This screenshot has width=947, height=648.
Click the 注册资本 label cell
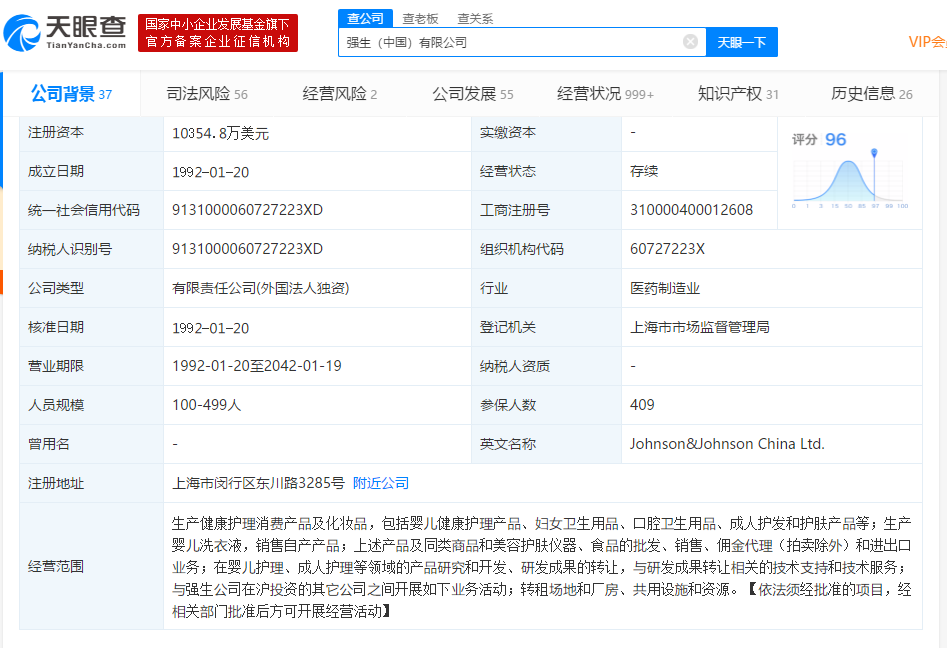91,132
